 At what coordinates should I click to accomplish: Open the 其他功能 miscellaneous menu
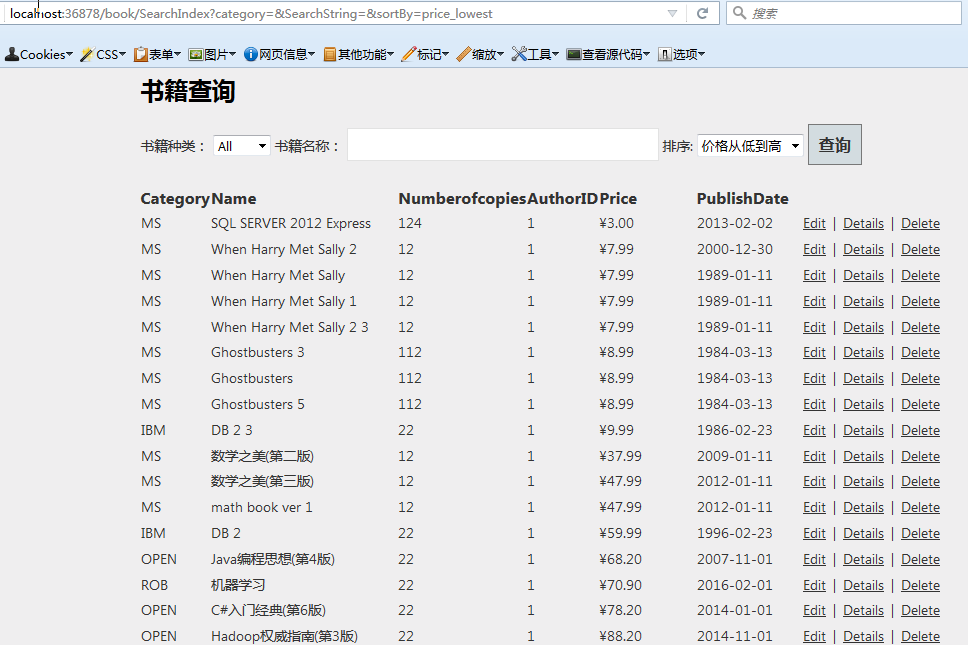358,54
